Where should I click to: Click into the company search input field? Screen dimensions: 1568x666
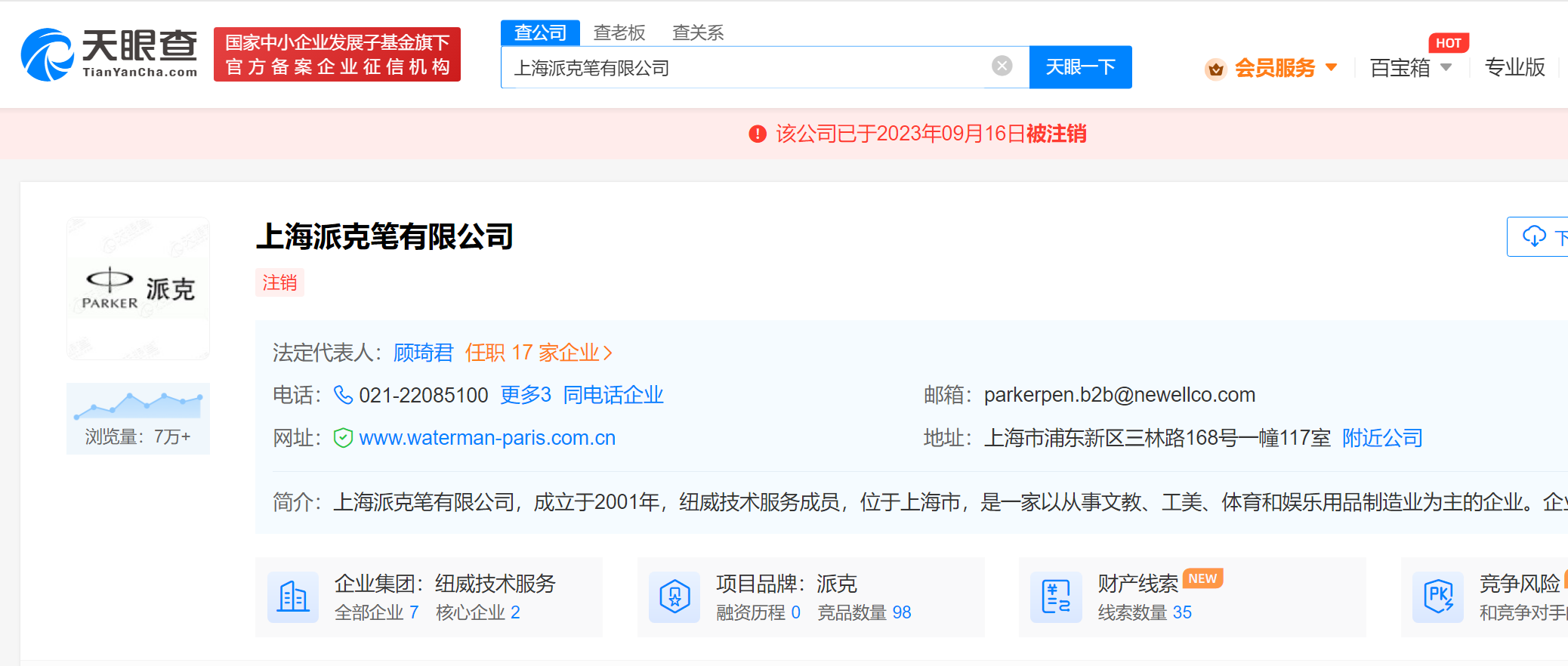coord(748,68)
